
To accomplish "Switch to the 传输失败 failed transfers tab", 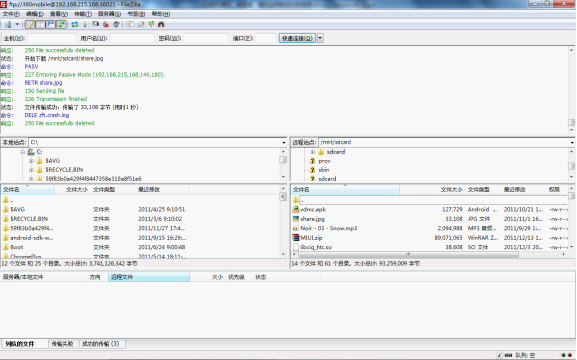I will (63, 344).
